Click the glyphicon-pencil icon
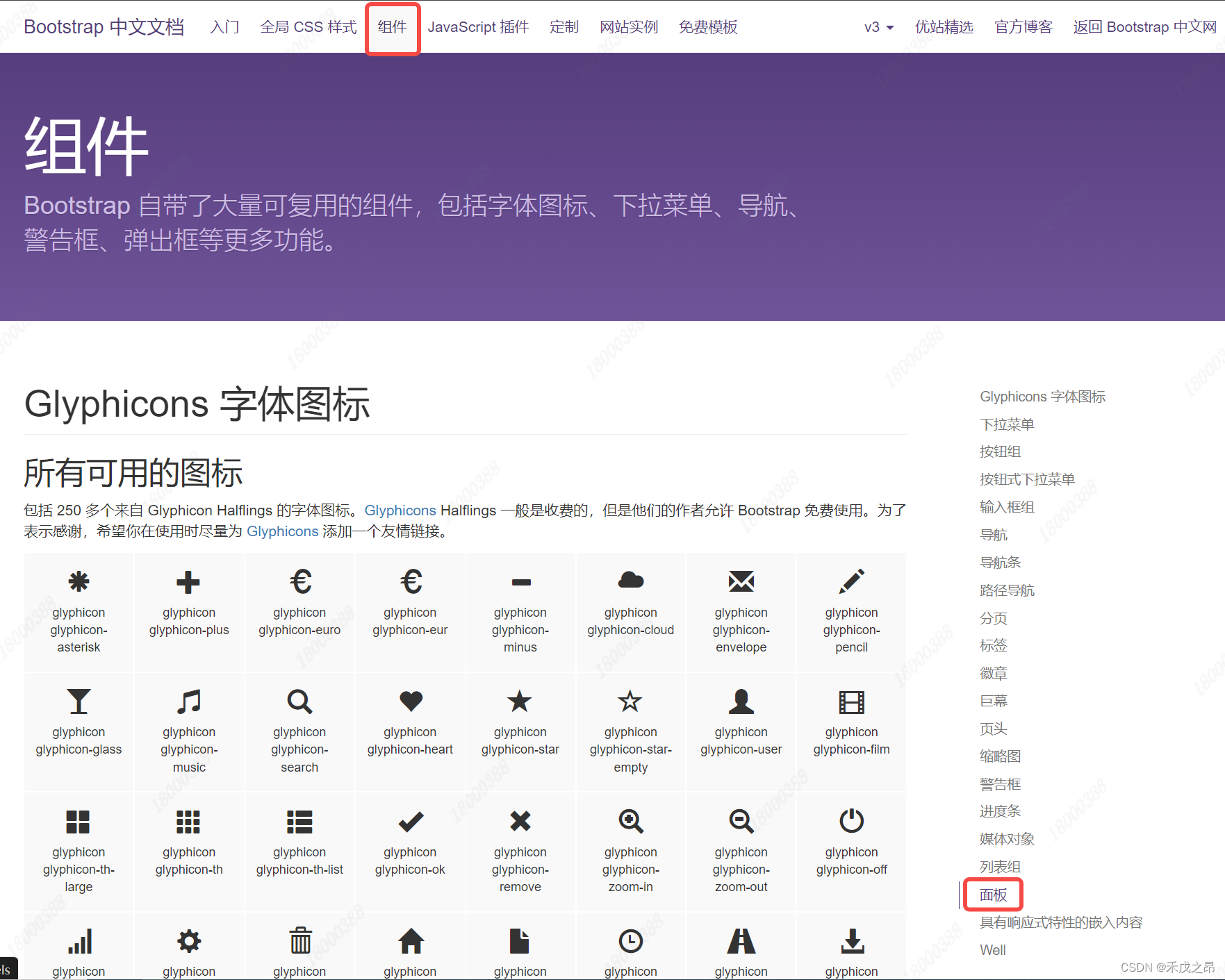This screenshot has height=980, width=1225. (852, 581)
